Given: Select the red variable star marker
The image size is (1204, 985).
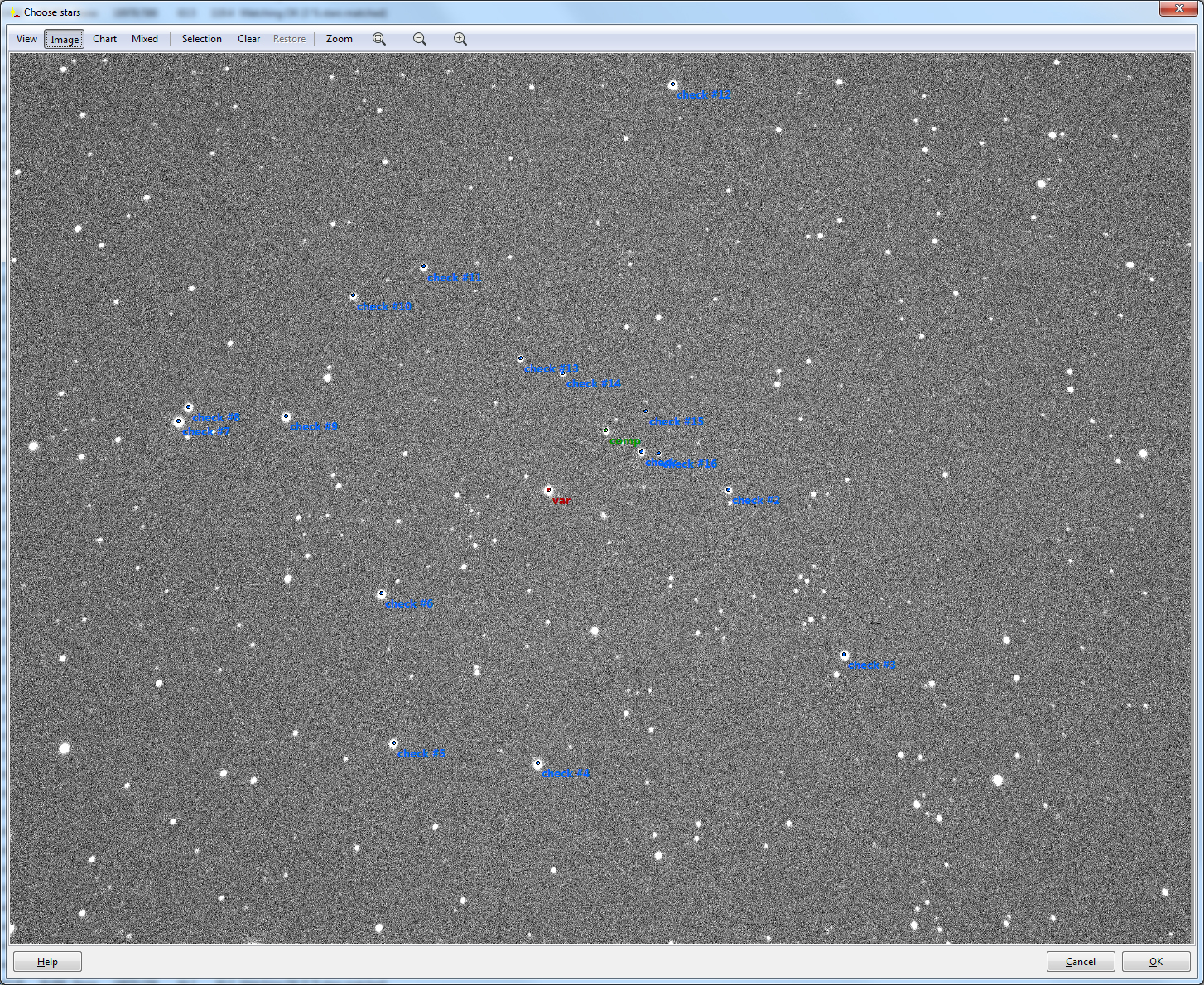Looking at the screenshot, I should 548,490.
